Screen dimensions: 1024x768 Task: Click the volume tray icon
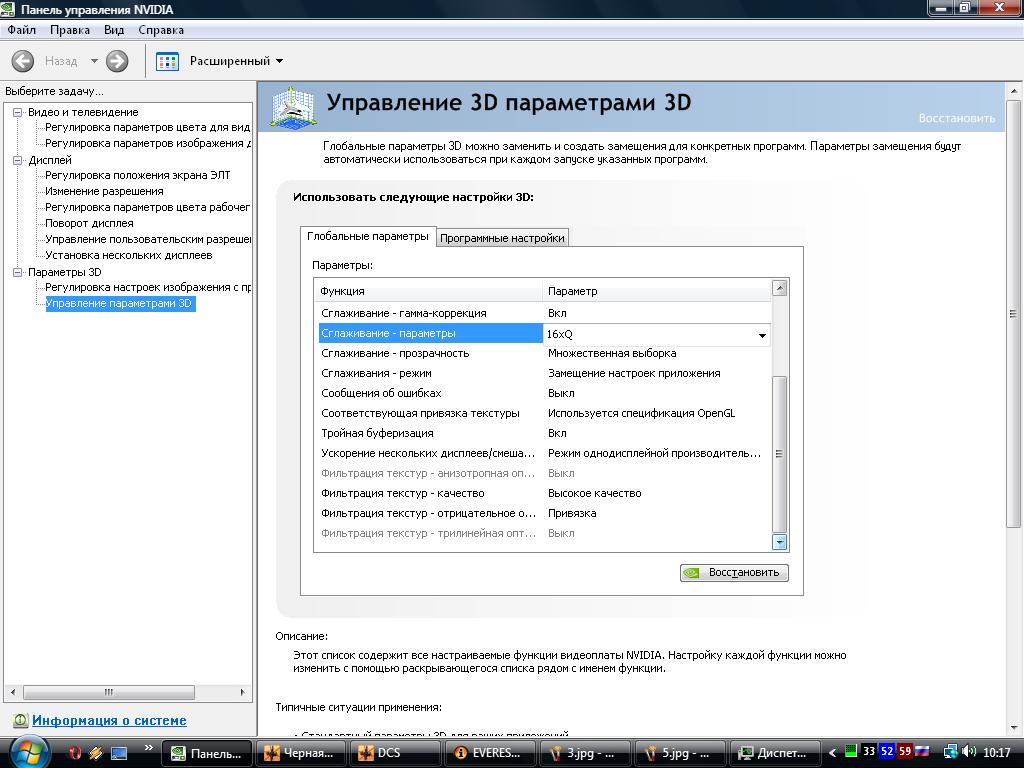pos(969,752)
